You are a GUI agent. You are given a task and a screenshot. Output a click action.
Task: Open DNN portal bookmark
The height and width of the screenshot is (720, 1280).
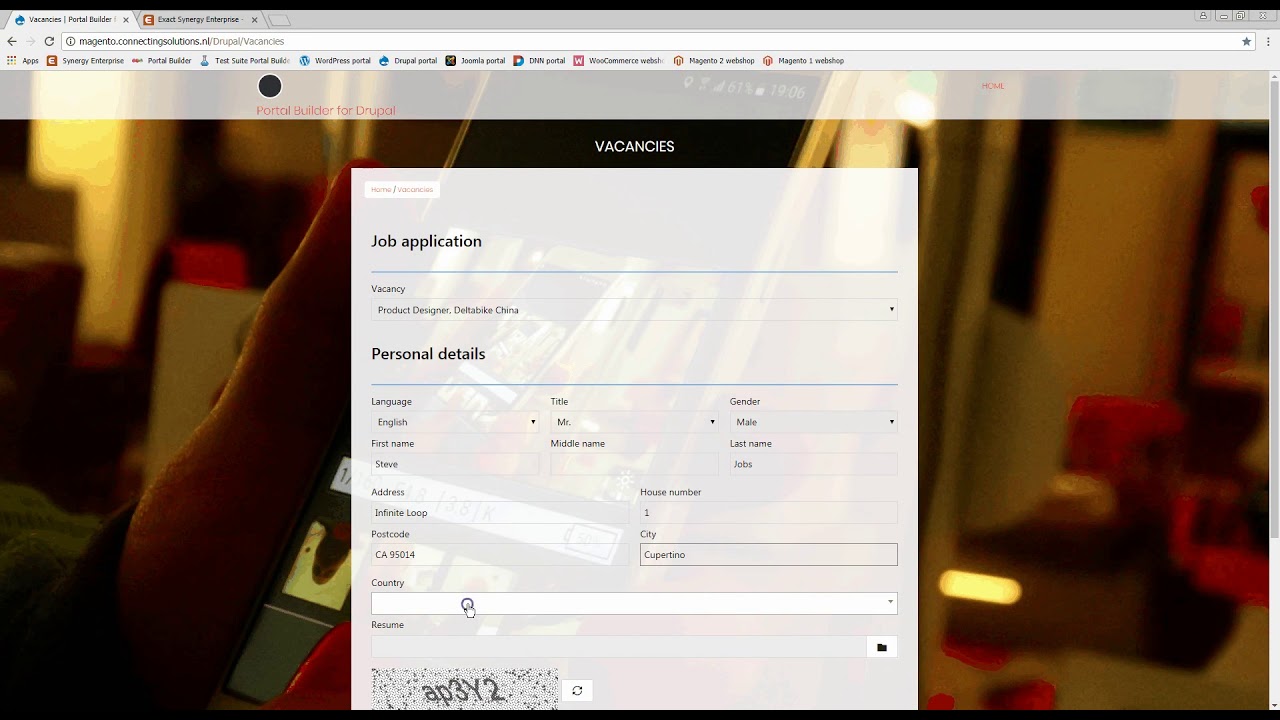click(x=539, y=61)
